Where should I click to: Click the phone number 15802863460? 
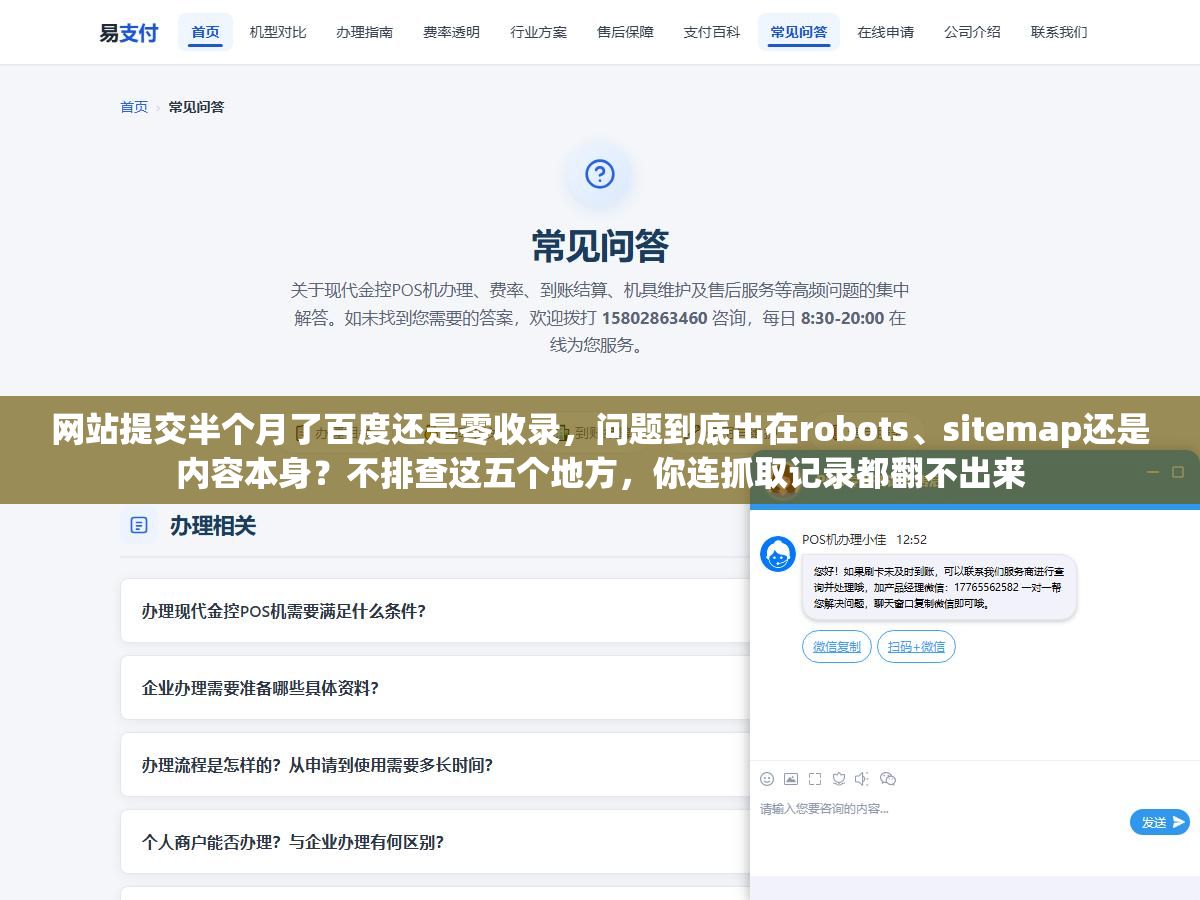pos(654,318)
